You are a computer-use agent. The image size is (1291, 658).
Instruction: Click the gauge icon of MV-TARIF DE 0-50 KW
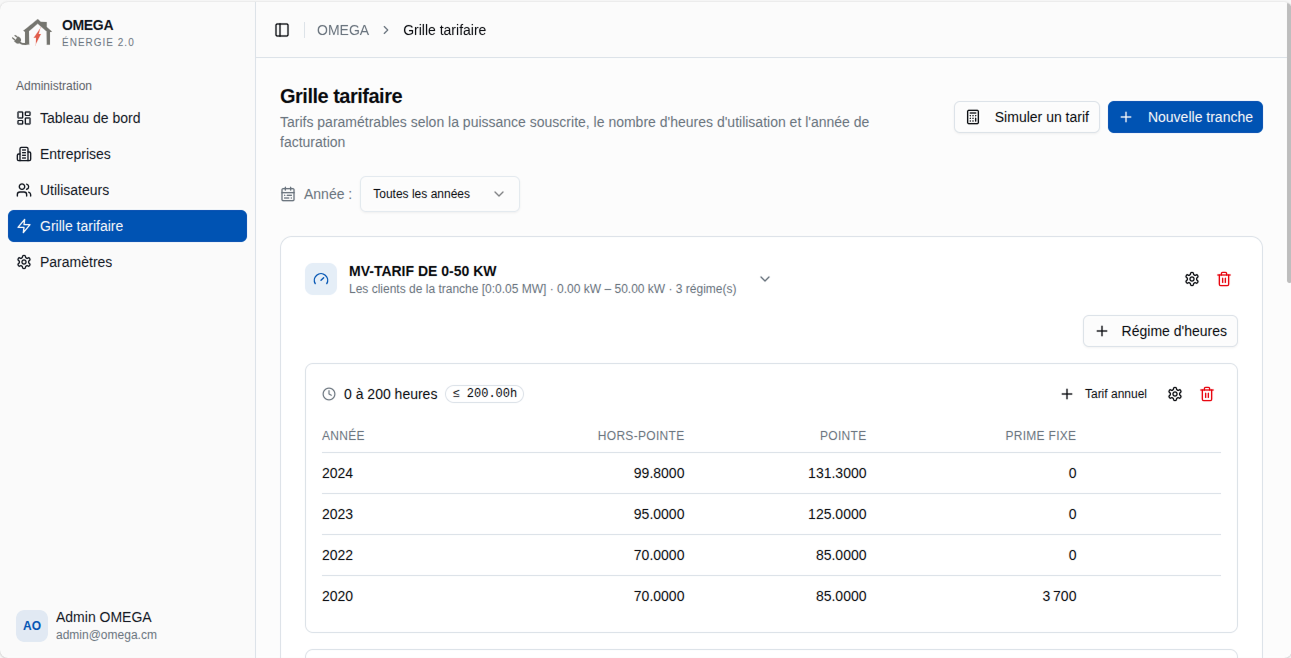(x=321, y=279)
